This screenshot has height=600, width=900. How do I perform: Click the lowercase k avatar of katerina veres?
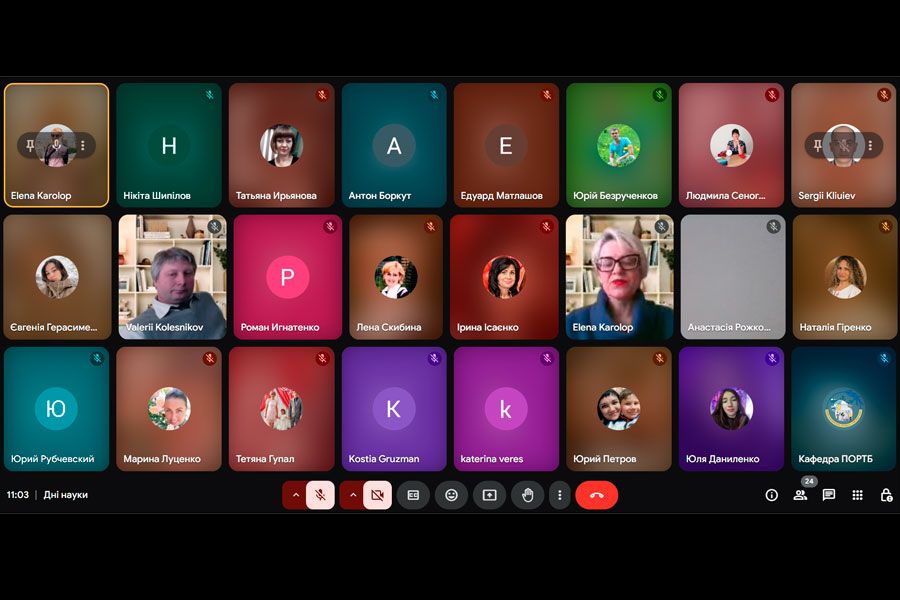click(506, 409)
